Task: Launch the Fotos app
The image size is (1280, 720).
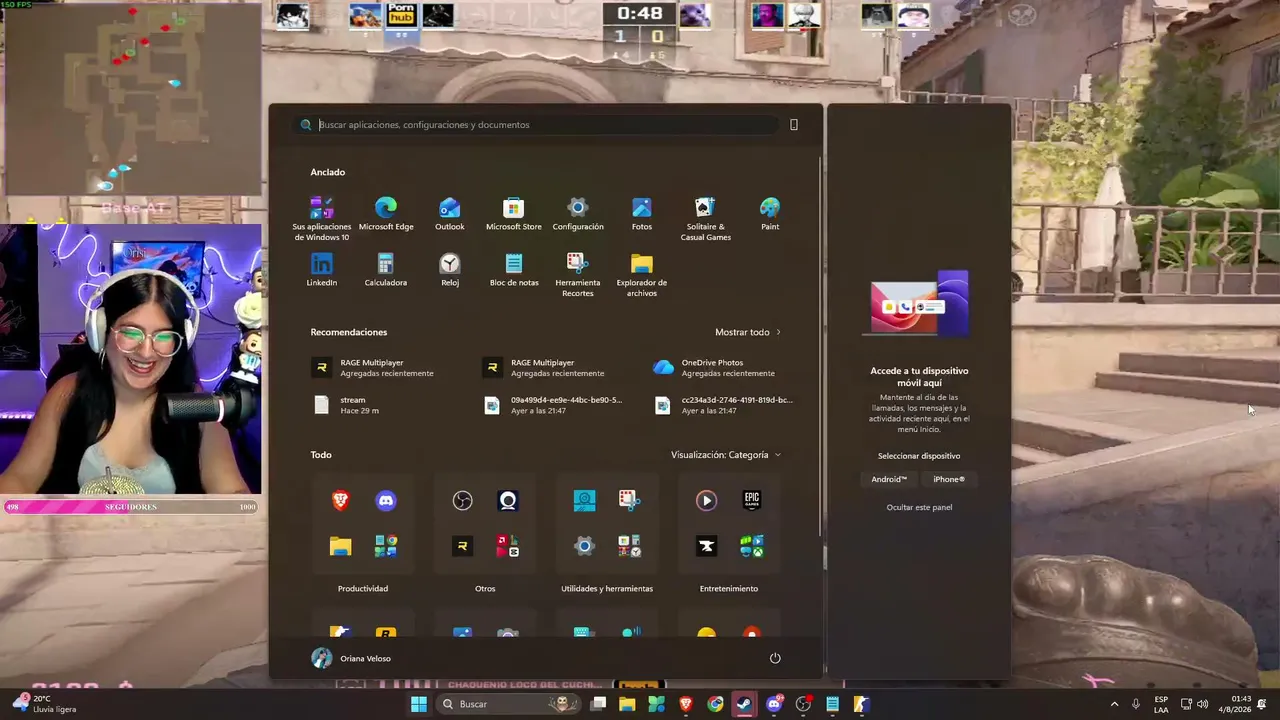Action: click(642, 214)
